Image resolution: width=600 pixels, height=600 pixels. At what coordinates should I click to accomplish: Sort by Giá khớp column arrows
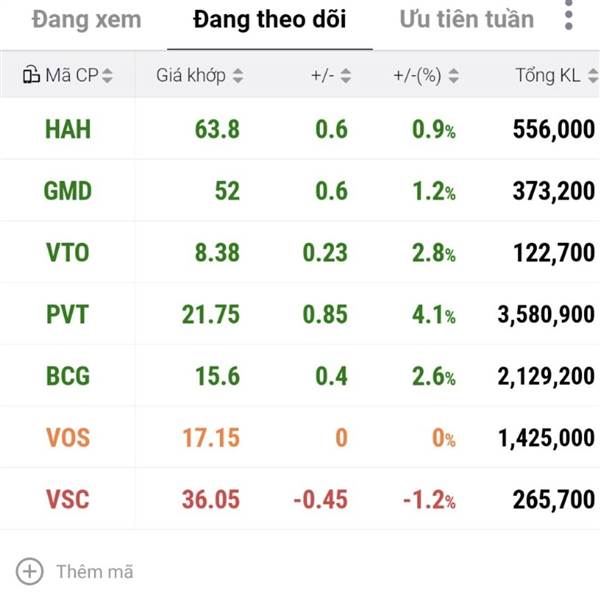coord(237,75)
